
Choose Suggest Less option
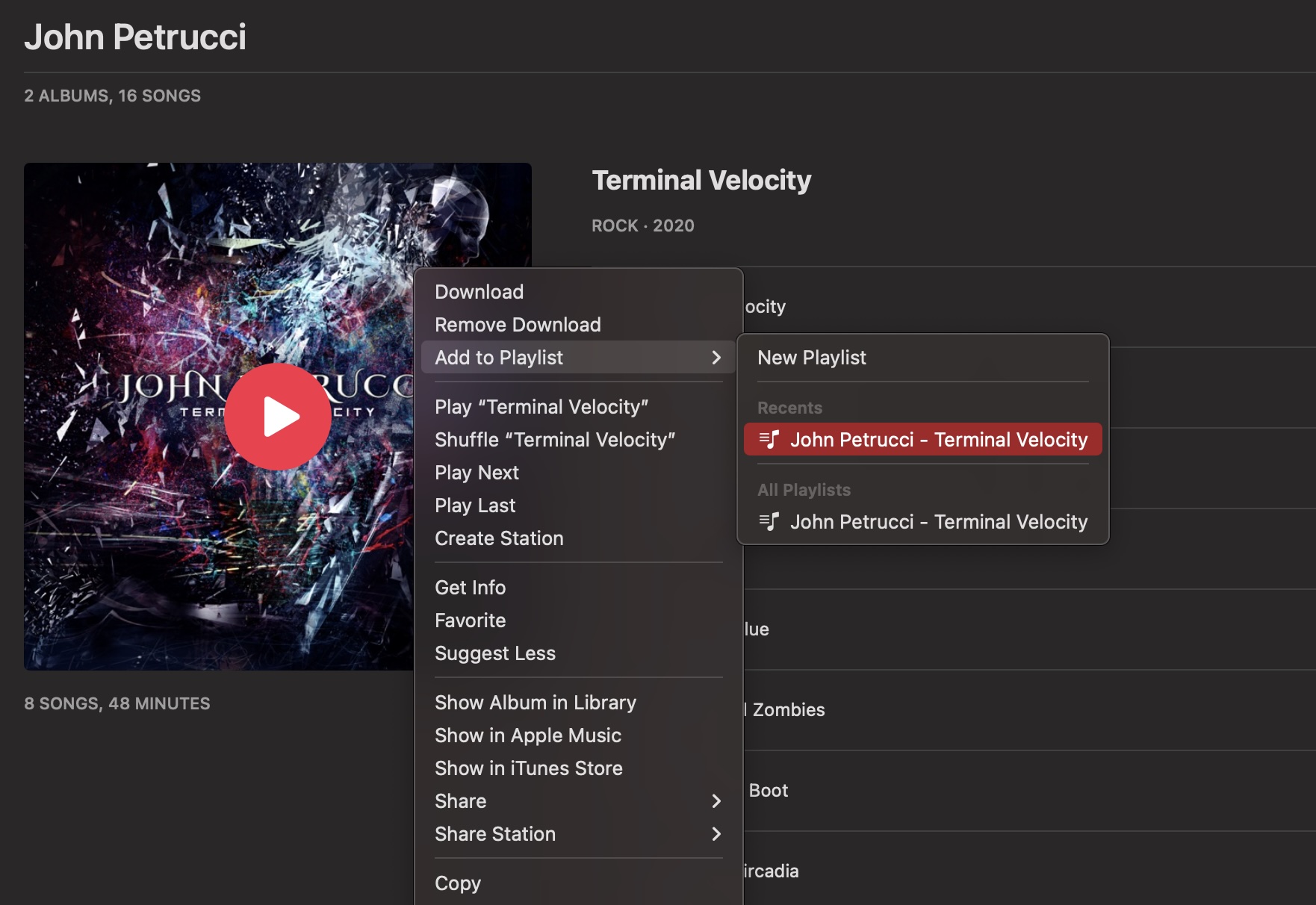point(579,653)
